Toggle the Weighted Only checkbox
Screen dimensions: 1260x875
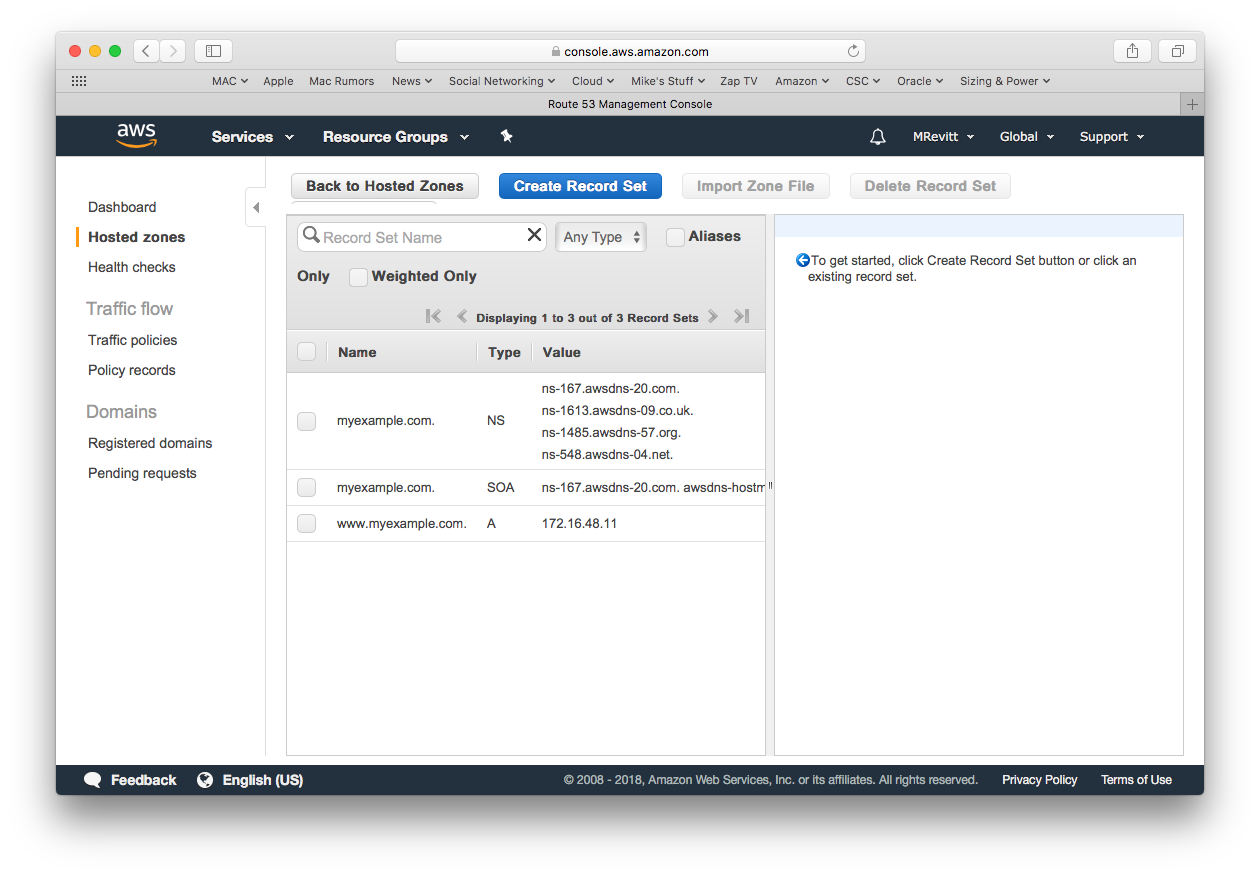point(358,277)
